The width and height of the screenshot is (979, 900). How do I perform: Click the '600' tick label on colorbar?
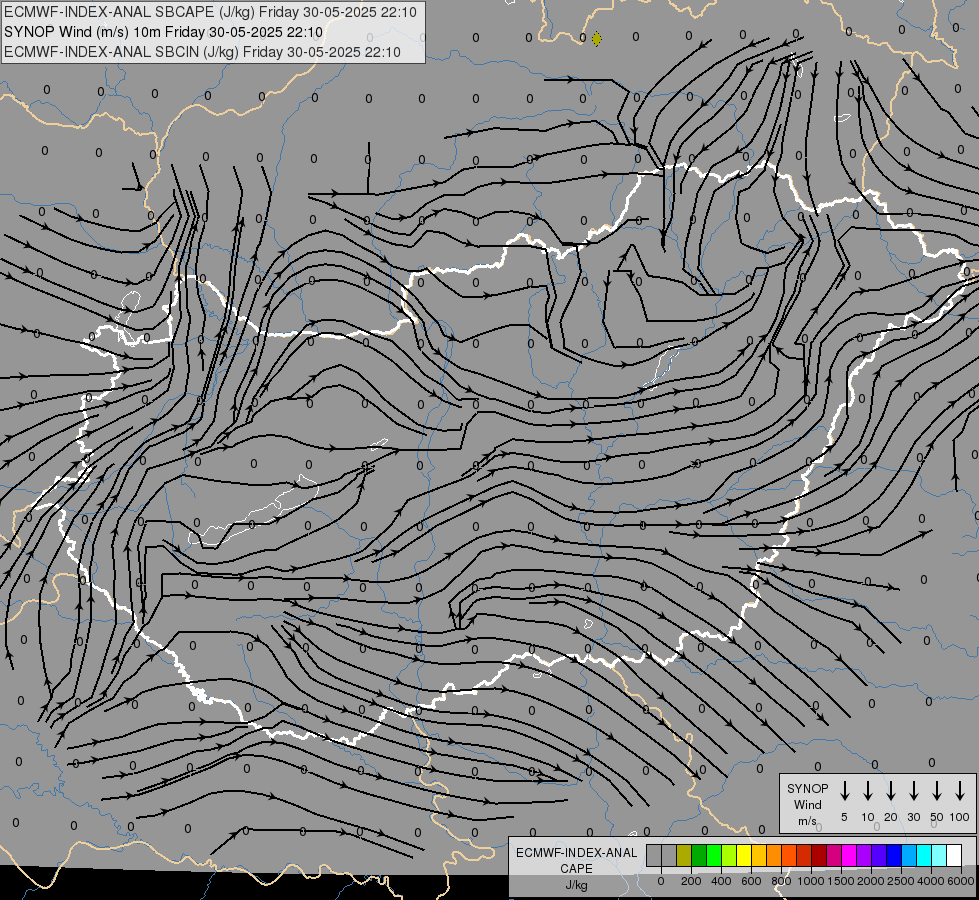point(751,881)
